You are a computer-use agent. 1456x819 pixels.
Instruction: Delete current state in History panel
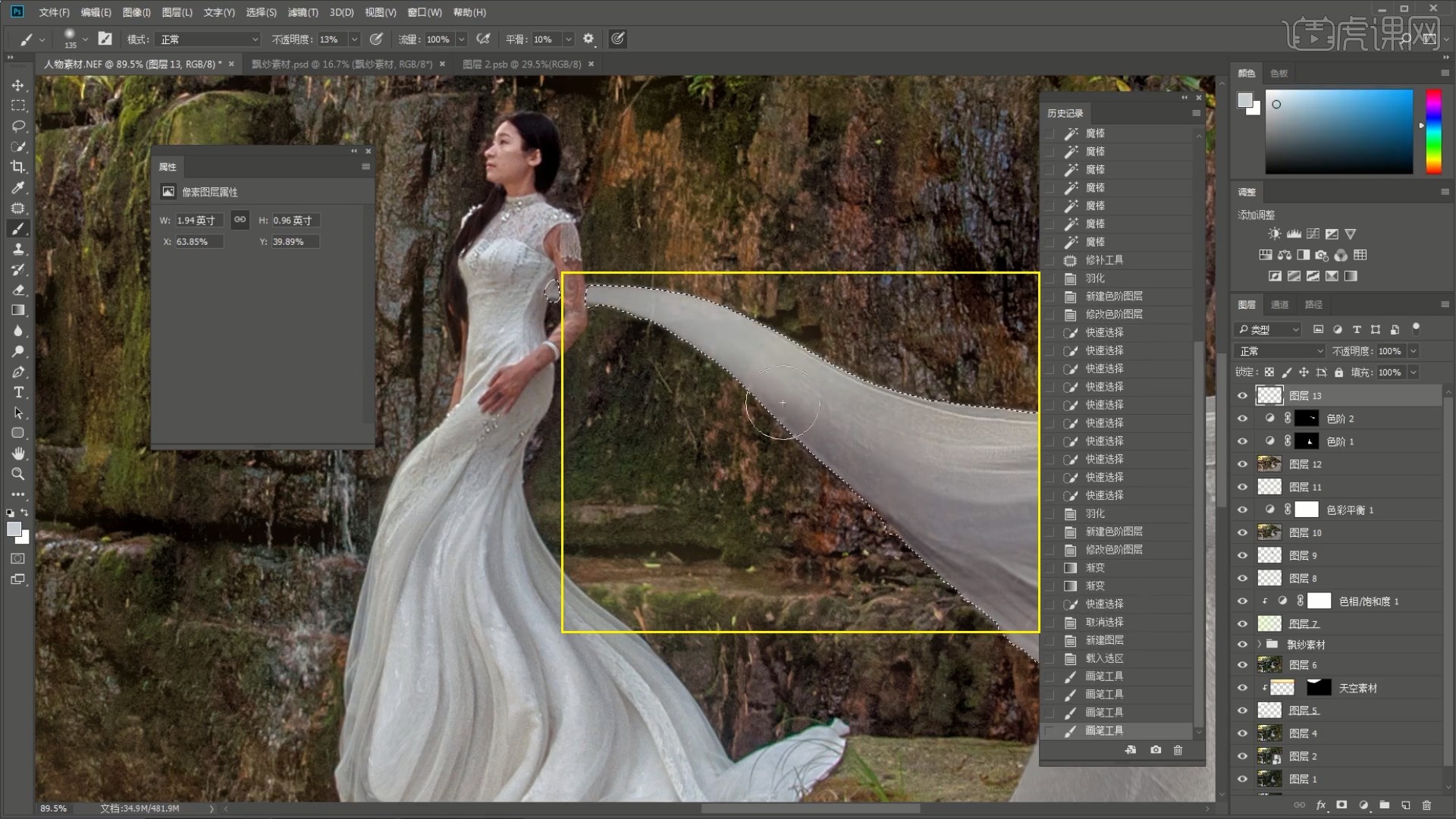click(x=1178, y=750)
